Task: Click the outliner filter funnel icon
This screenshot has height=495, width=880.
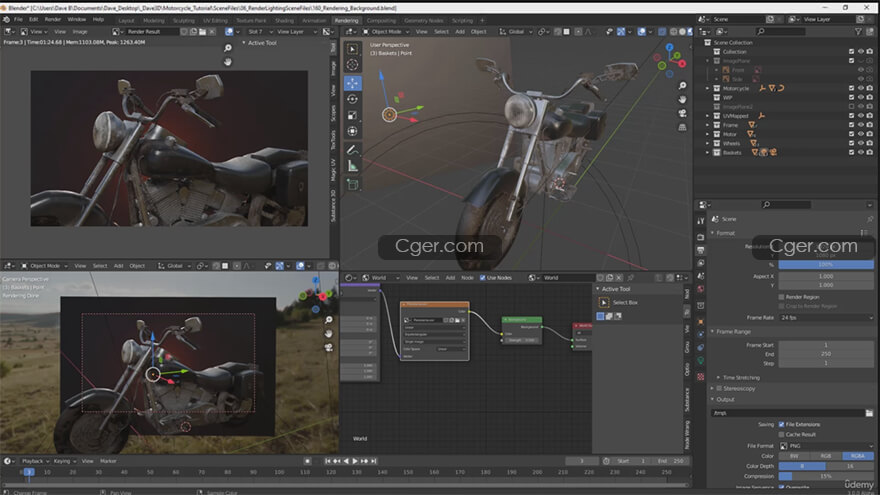Action: coord(858,31)
